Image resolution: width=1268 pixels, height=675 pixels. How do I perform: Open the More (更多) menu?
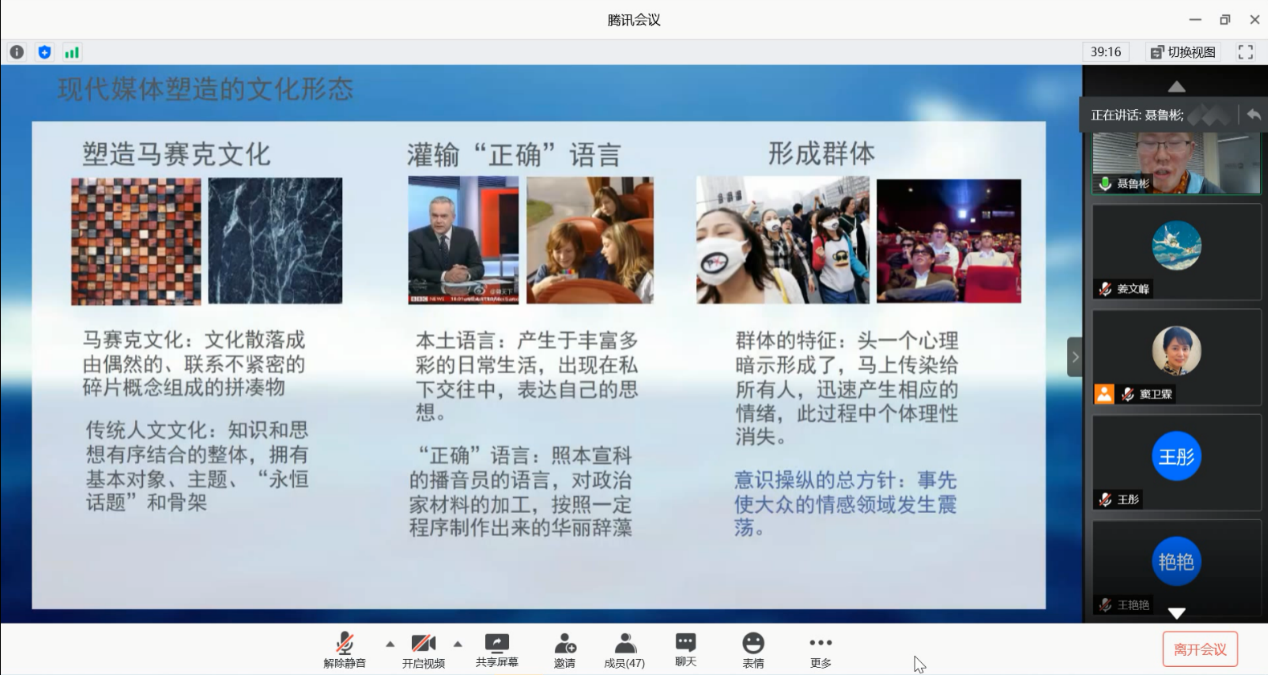(820, 649)
